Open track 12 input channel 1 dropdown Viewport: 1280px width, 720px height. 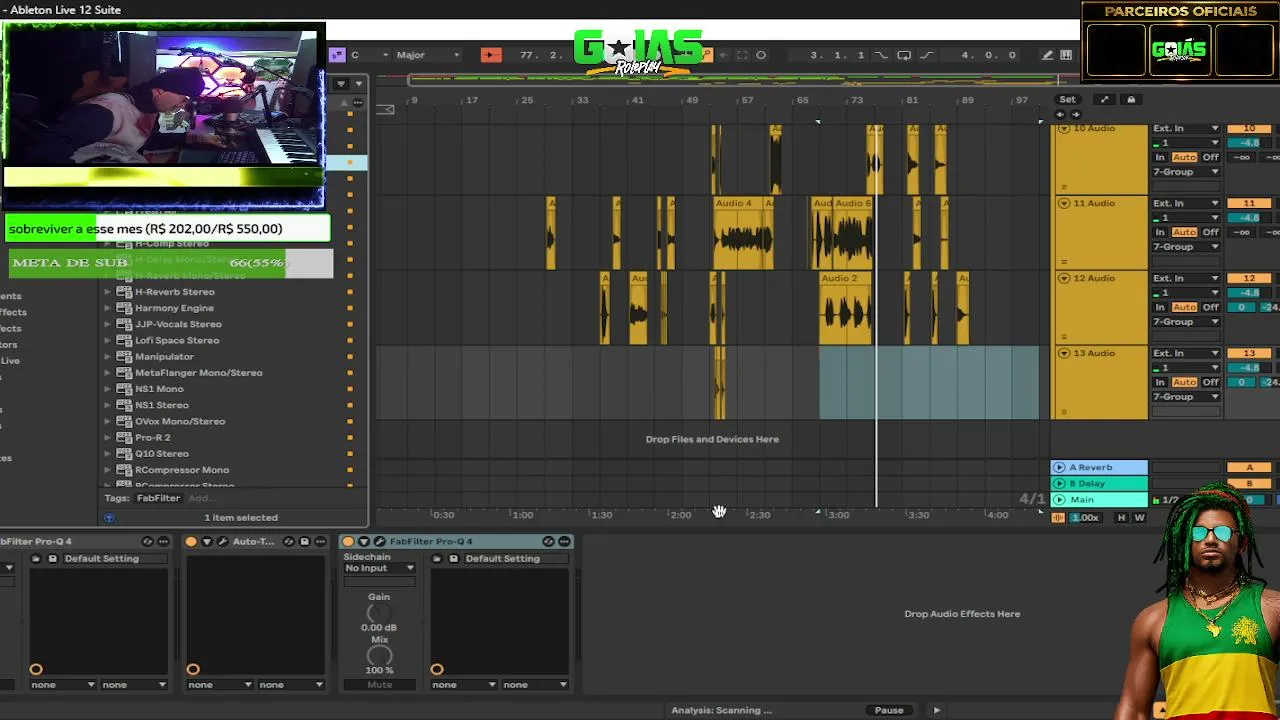coord(1186,293)
